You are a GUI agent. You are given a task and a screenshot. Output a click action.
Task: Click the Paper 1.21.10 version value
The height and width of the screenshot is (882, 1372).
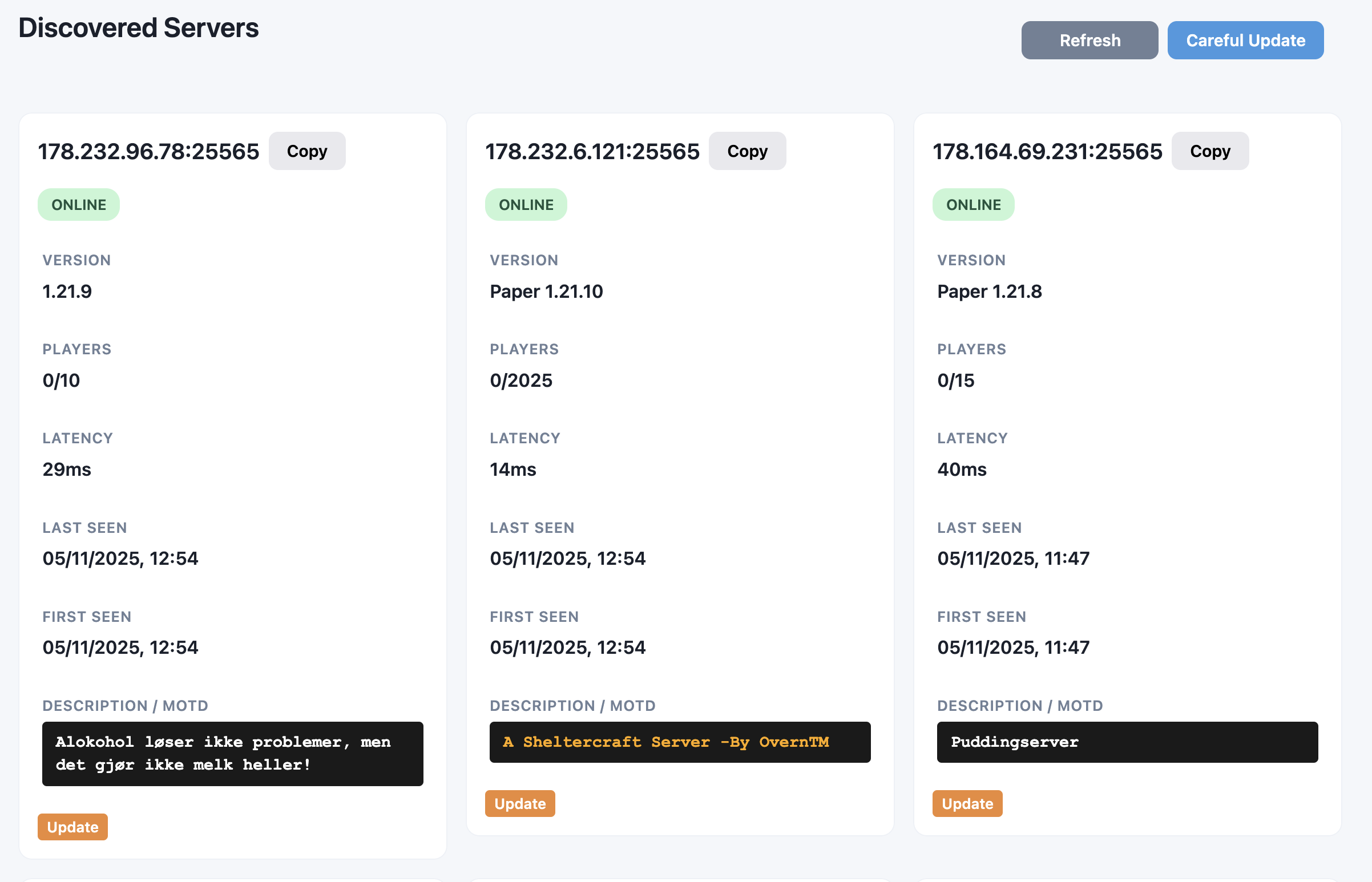tap(546, 292)
